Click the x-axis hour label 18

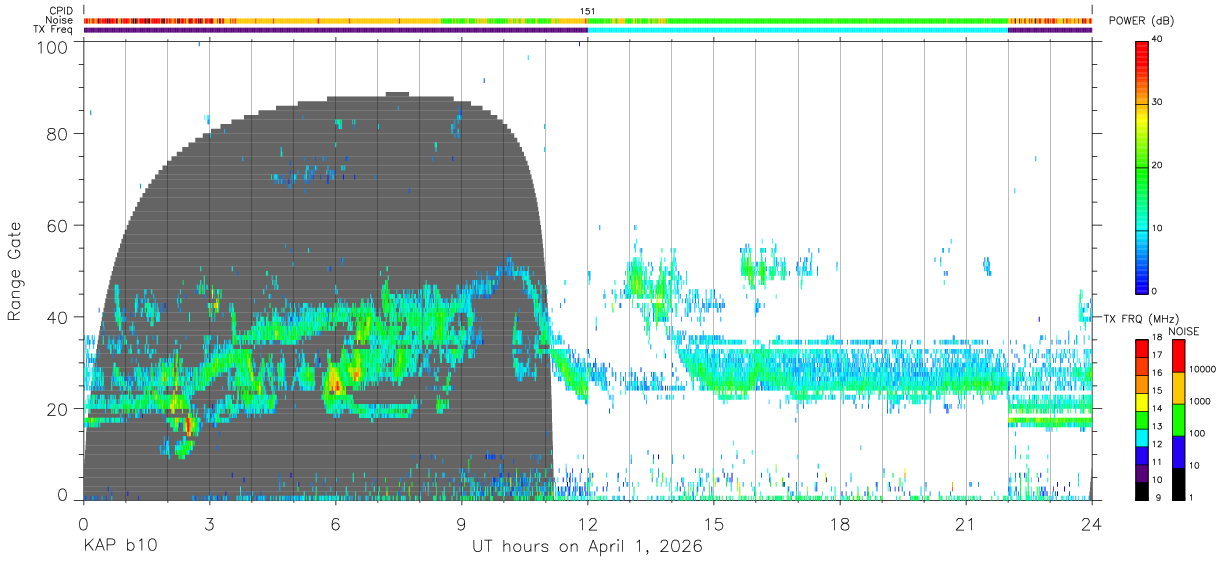click(x=840, y=524)
